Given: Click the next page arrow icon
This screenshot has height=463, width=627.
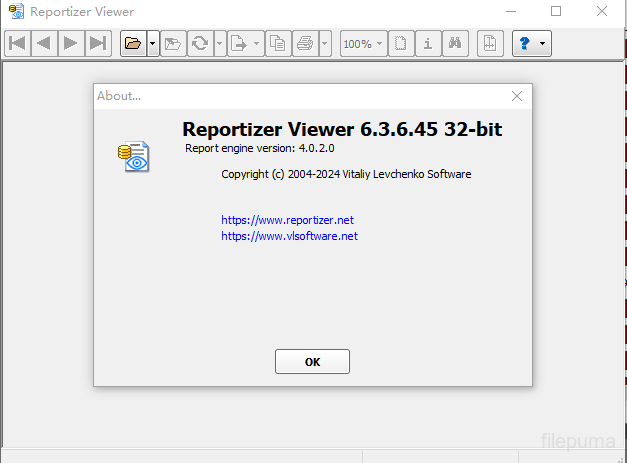Looking at the screenshot, I should [70, 43].
